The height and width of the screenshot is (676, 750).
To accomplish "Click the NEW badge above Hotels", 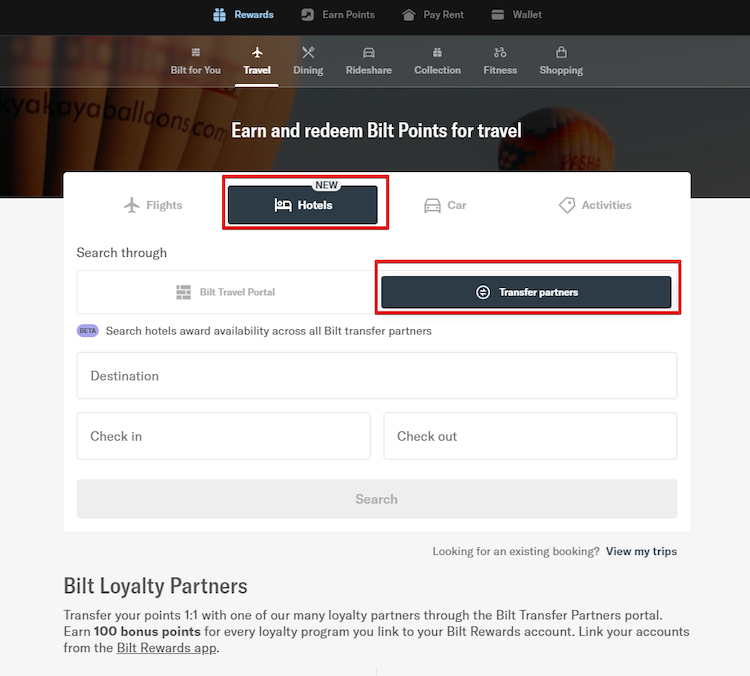I will (x=327, y=185).
